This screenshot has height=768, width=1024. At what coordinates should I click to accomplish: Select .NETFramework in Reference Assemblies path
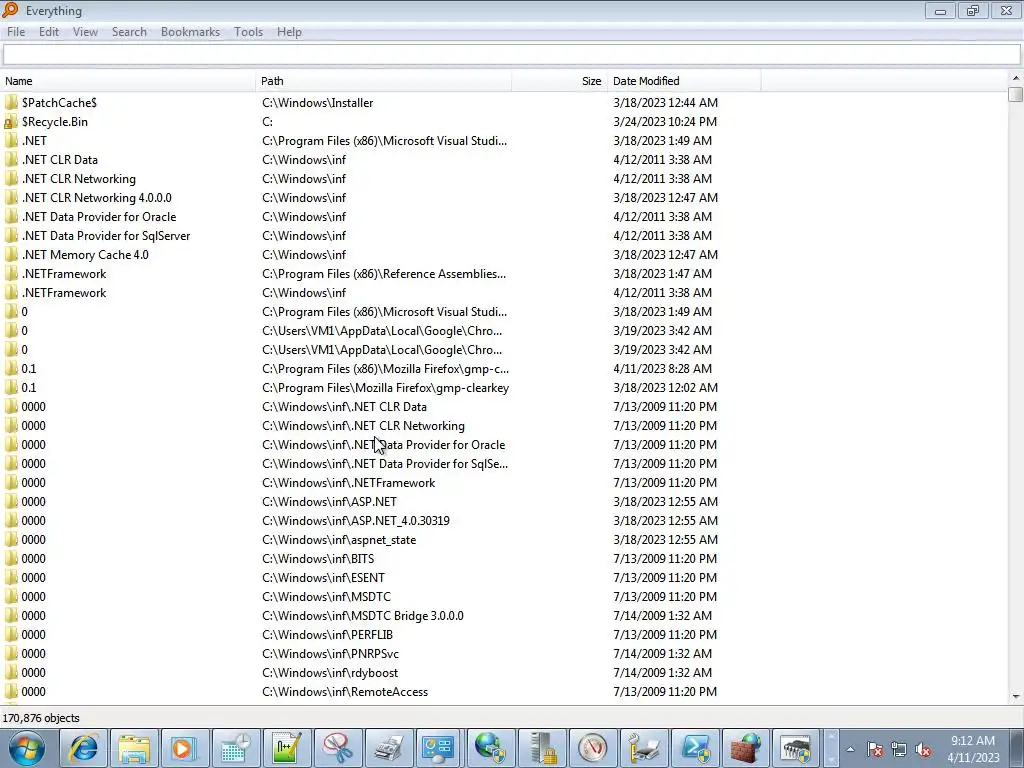(63, 274)
